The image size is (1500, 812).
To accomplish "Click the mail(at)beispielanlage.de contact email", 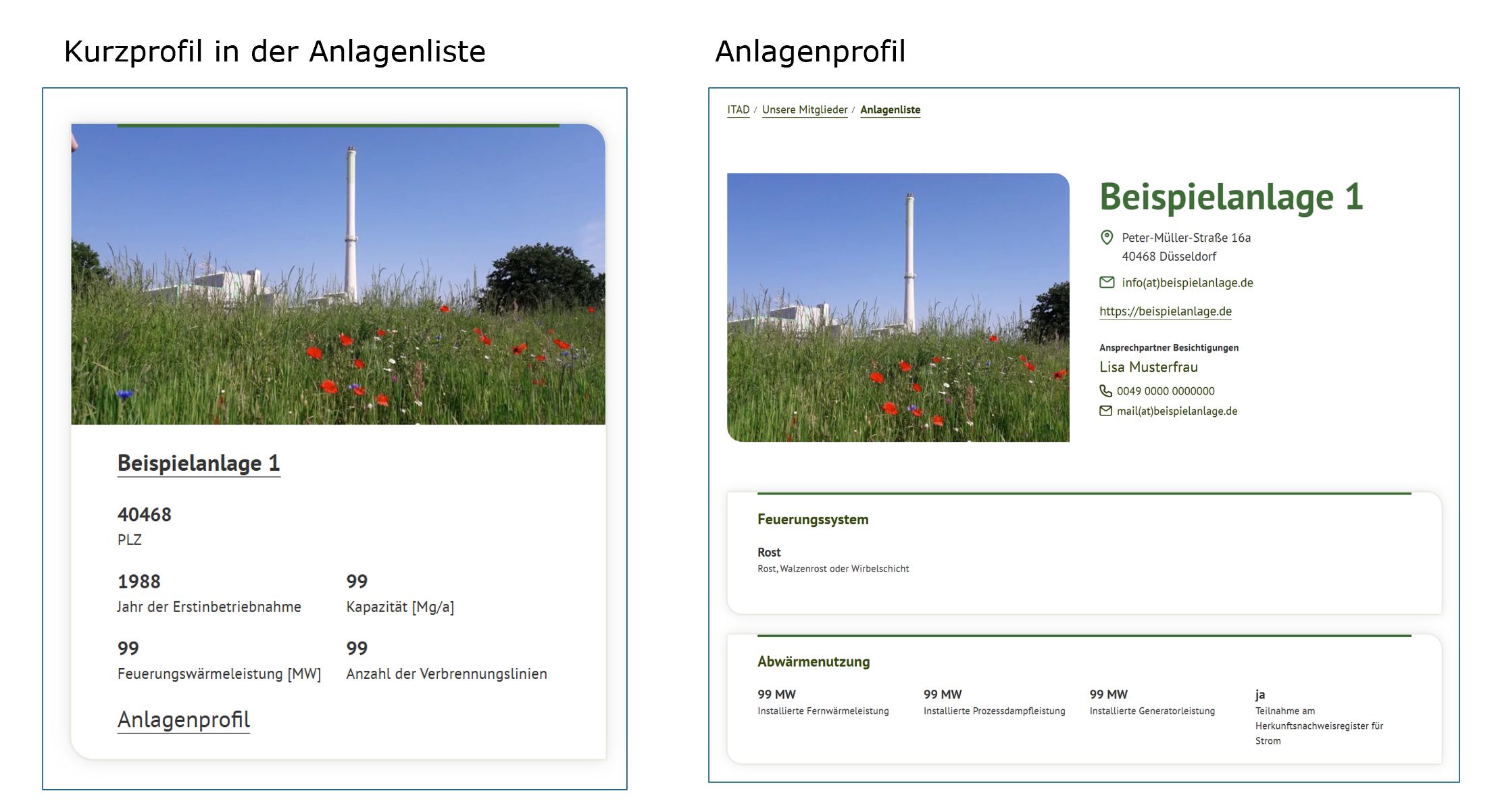I will coord(1176,411).
